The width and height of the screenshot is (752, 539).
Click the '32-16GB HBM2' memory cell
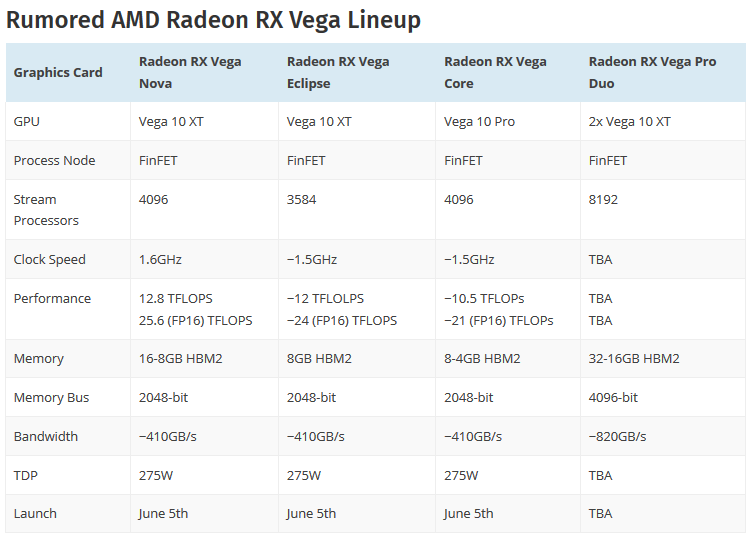click(634, 358)
